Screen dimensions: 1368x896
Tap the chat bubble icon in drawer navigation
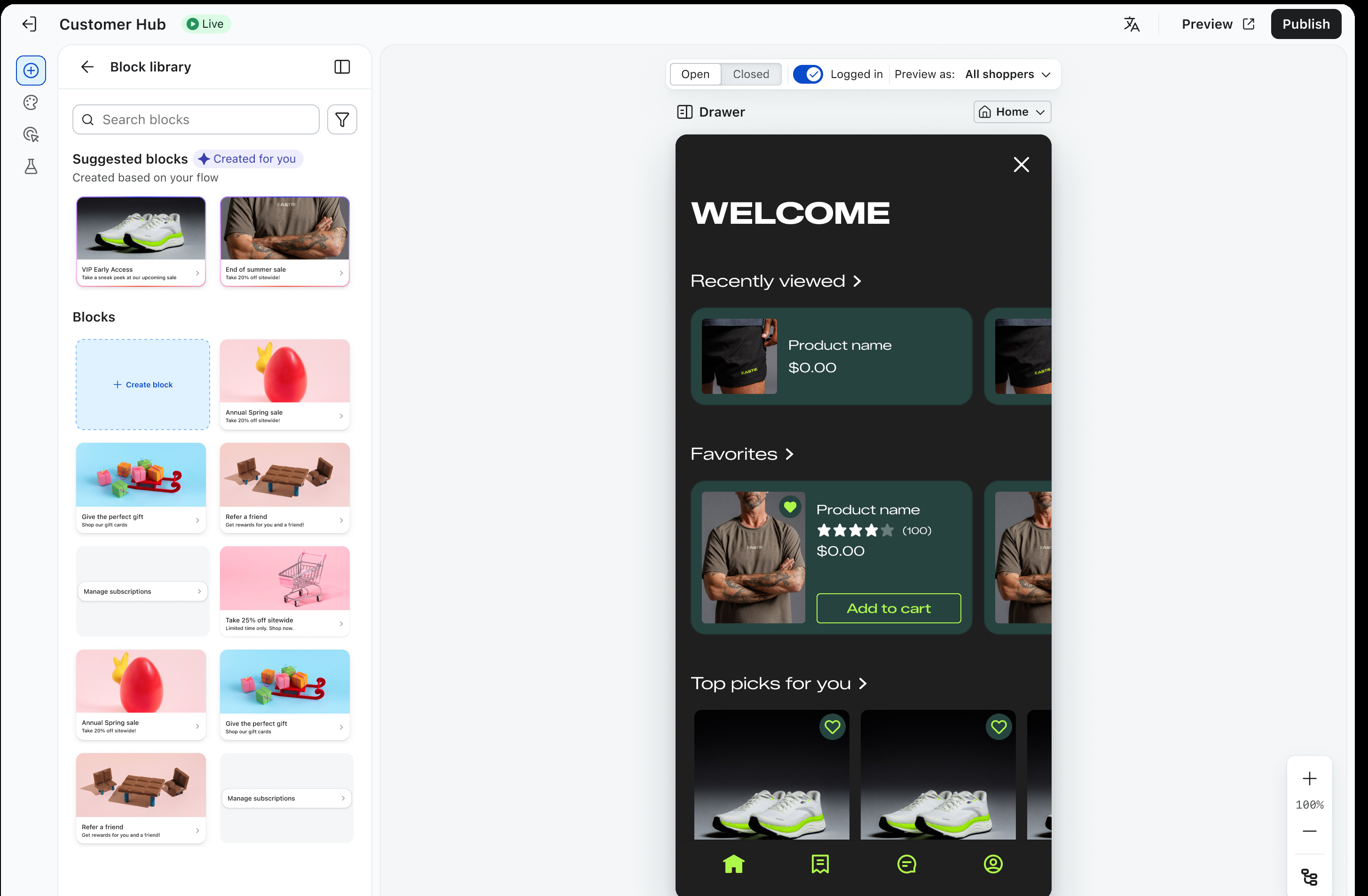point(906,864)
